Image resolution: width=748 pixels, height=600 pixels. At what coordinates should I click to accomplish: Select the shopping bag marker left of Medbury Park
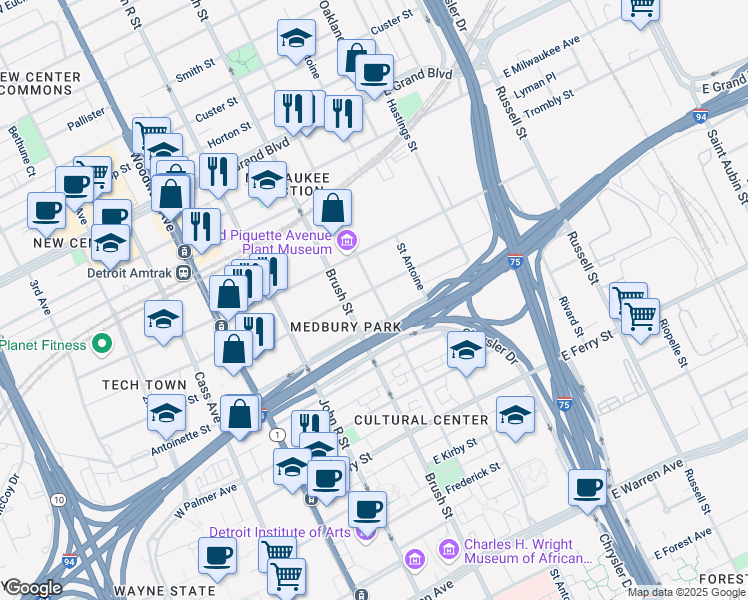pyautogui.click(x=234, y=350)
